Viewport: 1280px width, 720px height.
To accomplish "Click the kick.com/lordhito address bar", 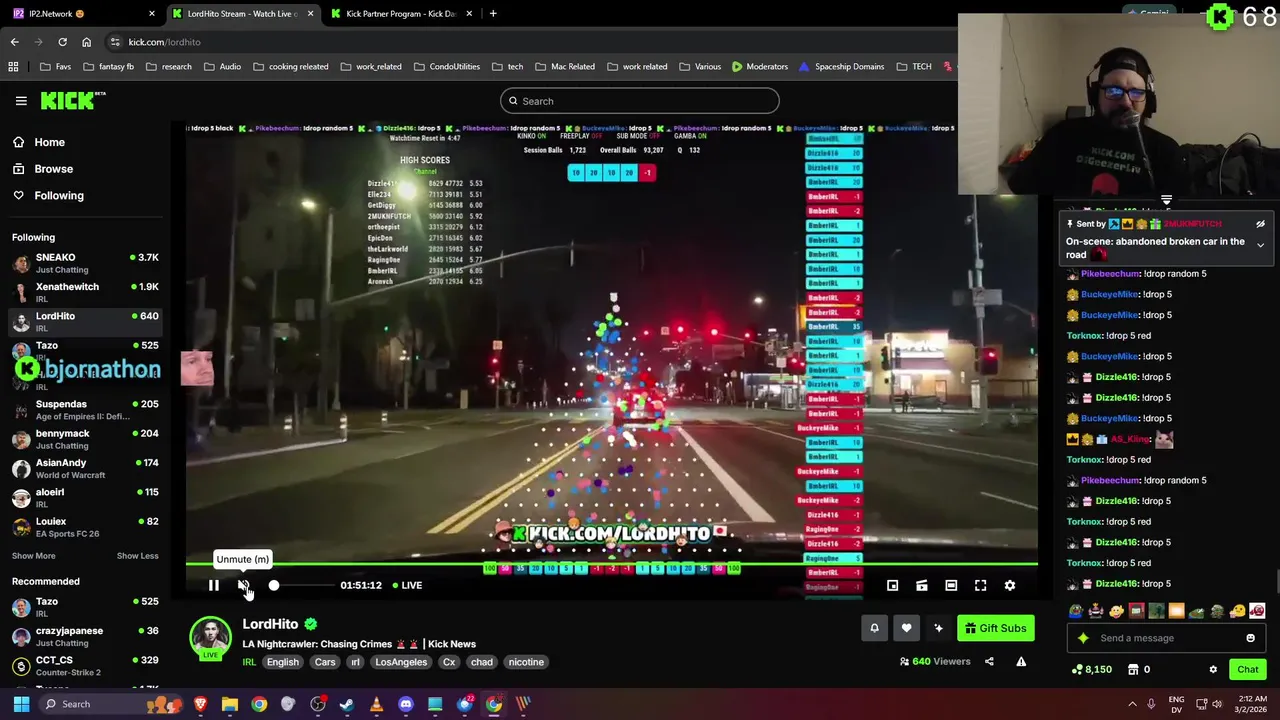I will 165,42.
